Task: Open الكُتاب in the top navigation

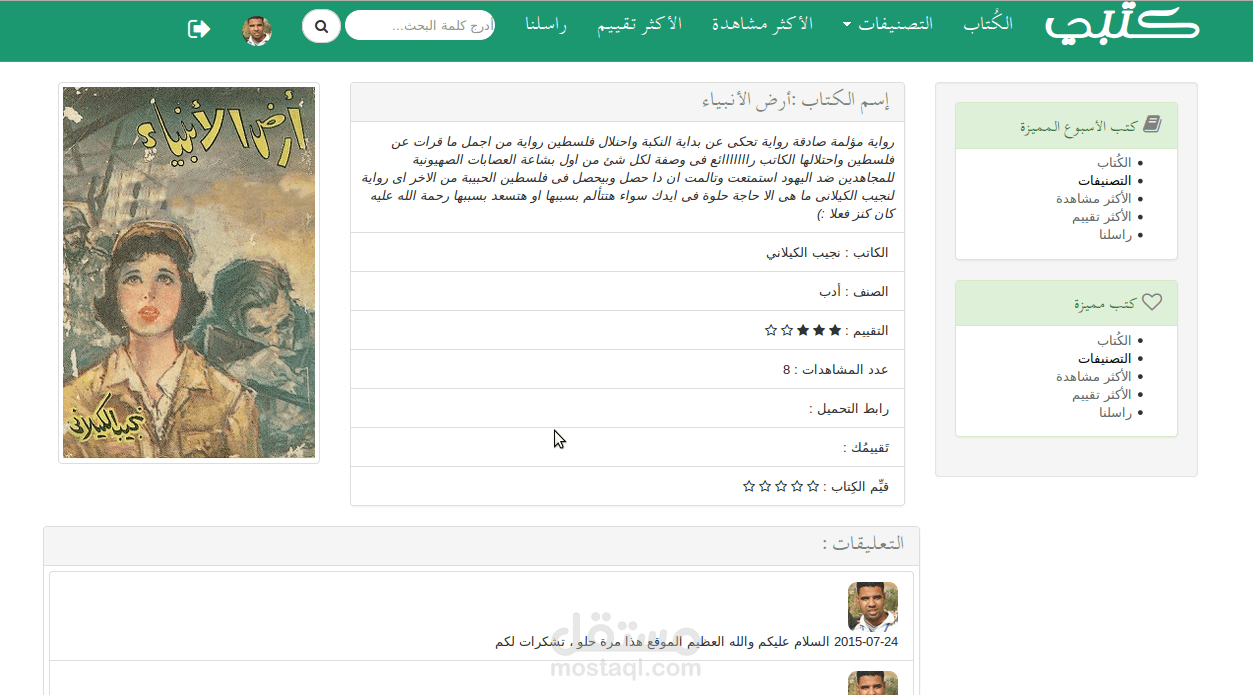Action: click(988, 24)
